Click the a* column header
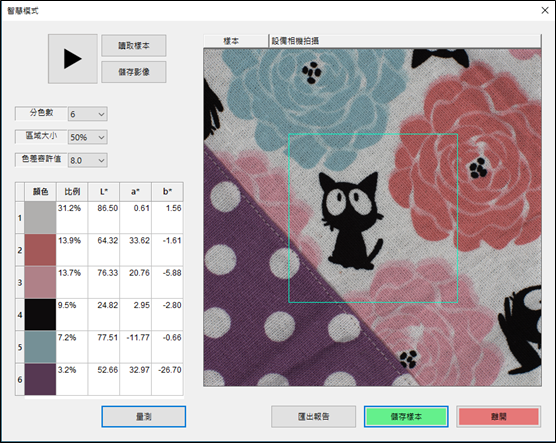 click(x=135, y=192)
